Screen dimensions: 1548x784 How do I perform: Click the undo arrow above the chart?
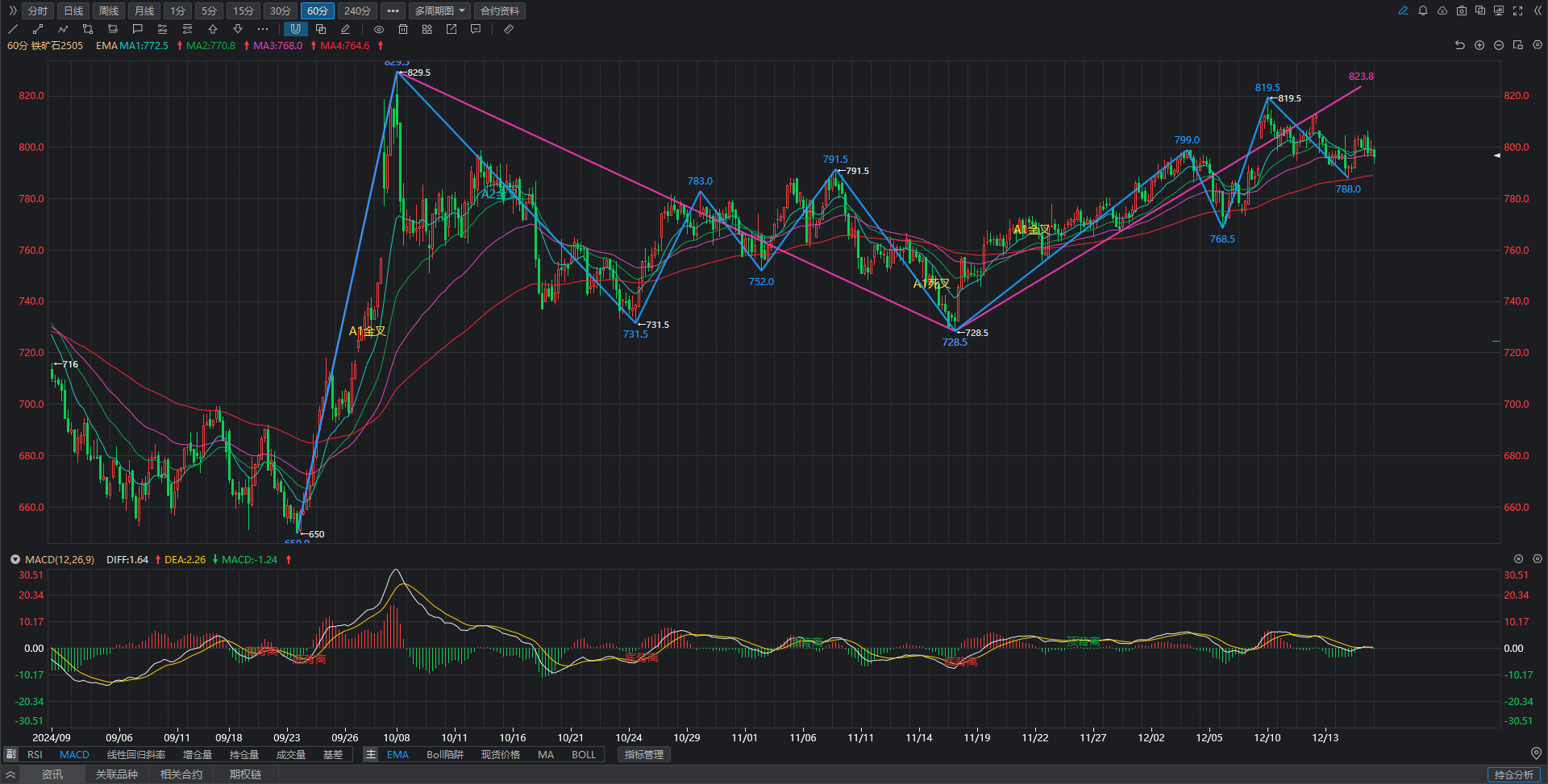pos(1459,45)
